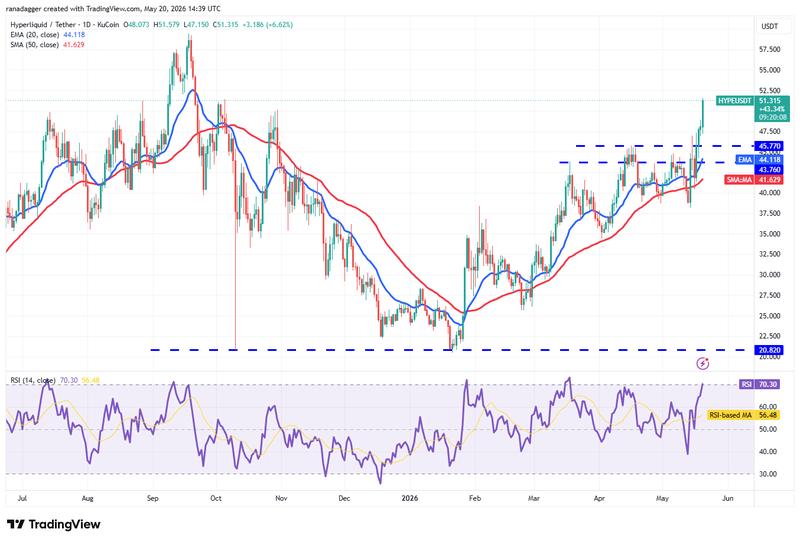
Task: Click the Sep label on time axis
Action: tap(153, 498)
